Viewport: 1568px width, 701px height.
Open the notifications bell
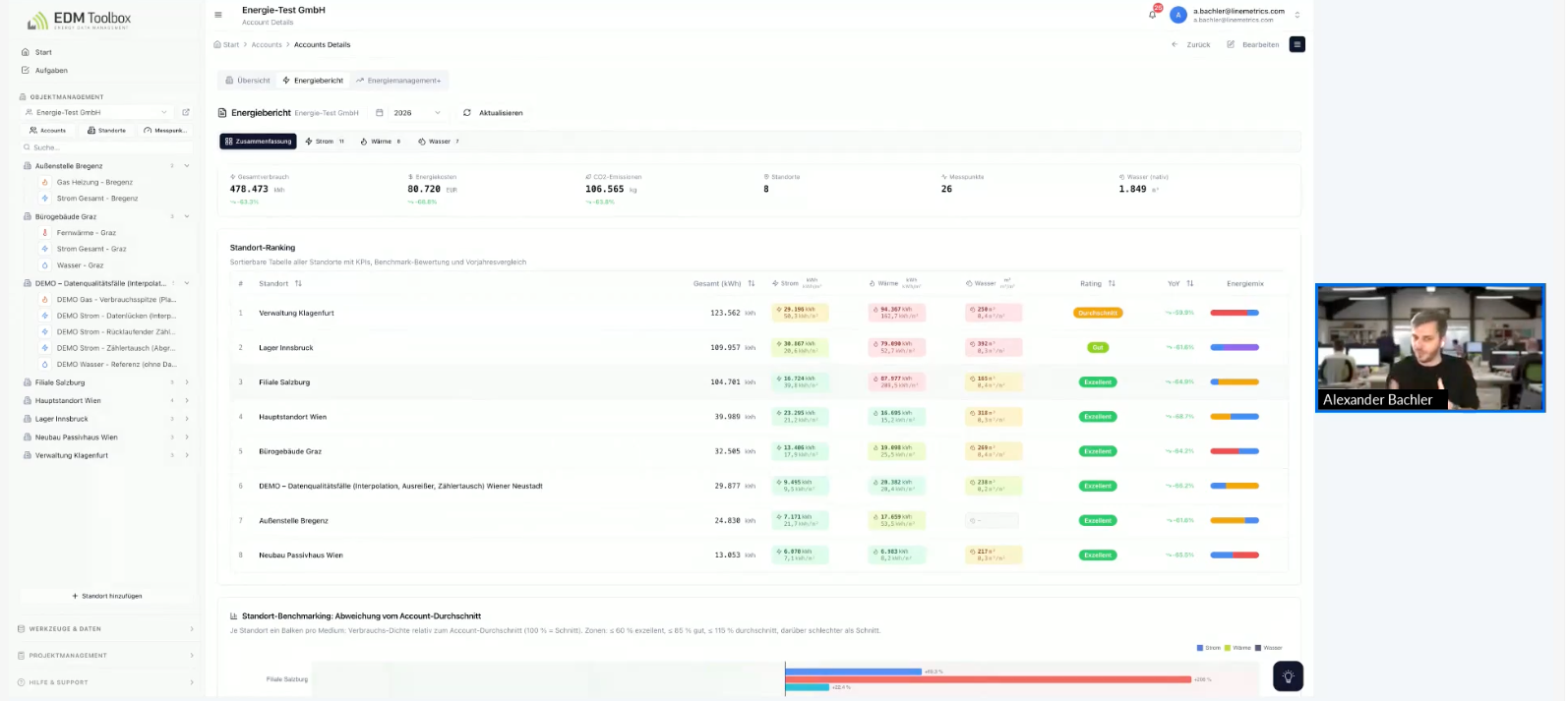coord(1153,14)
